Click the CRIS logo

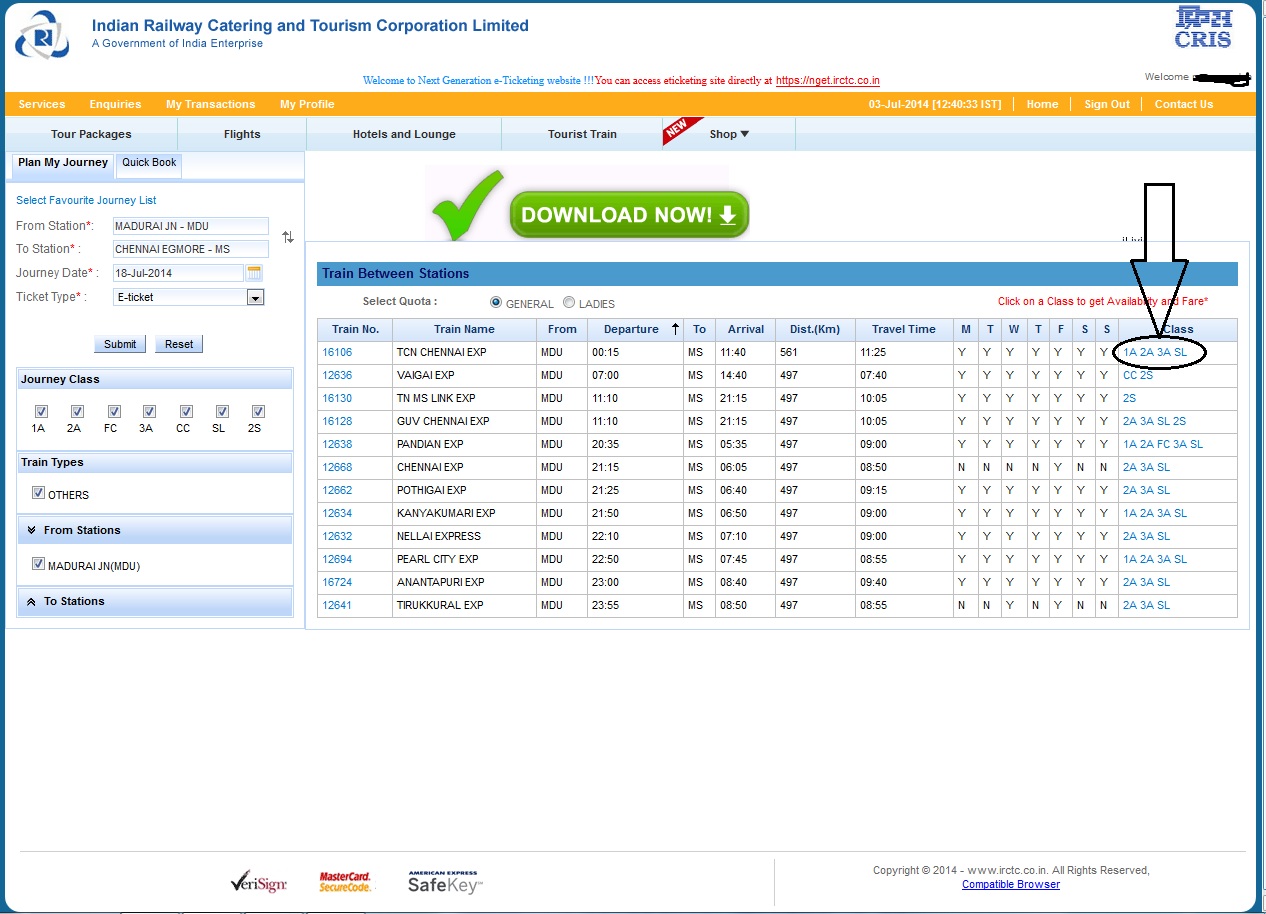click(1203, 27)
